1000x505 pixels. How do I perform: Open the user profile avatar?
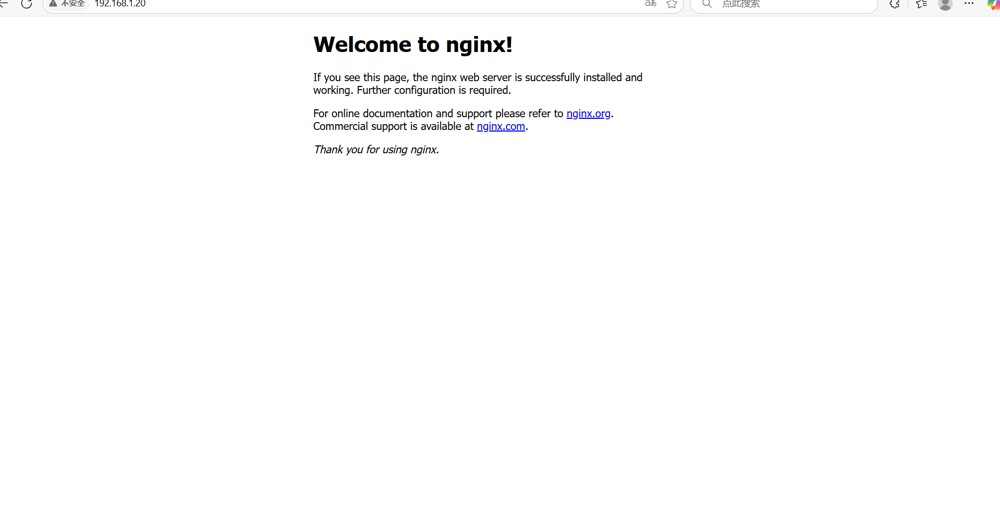tap(945, 4)
